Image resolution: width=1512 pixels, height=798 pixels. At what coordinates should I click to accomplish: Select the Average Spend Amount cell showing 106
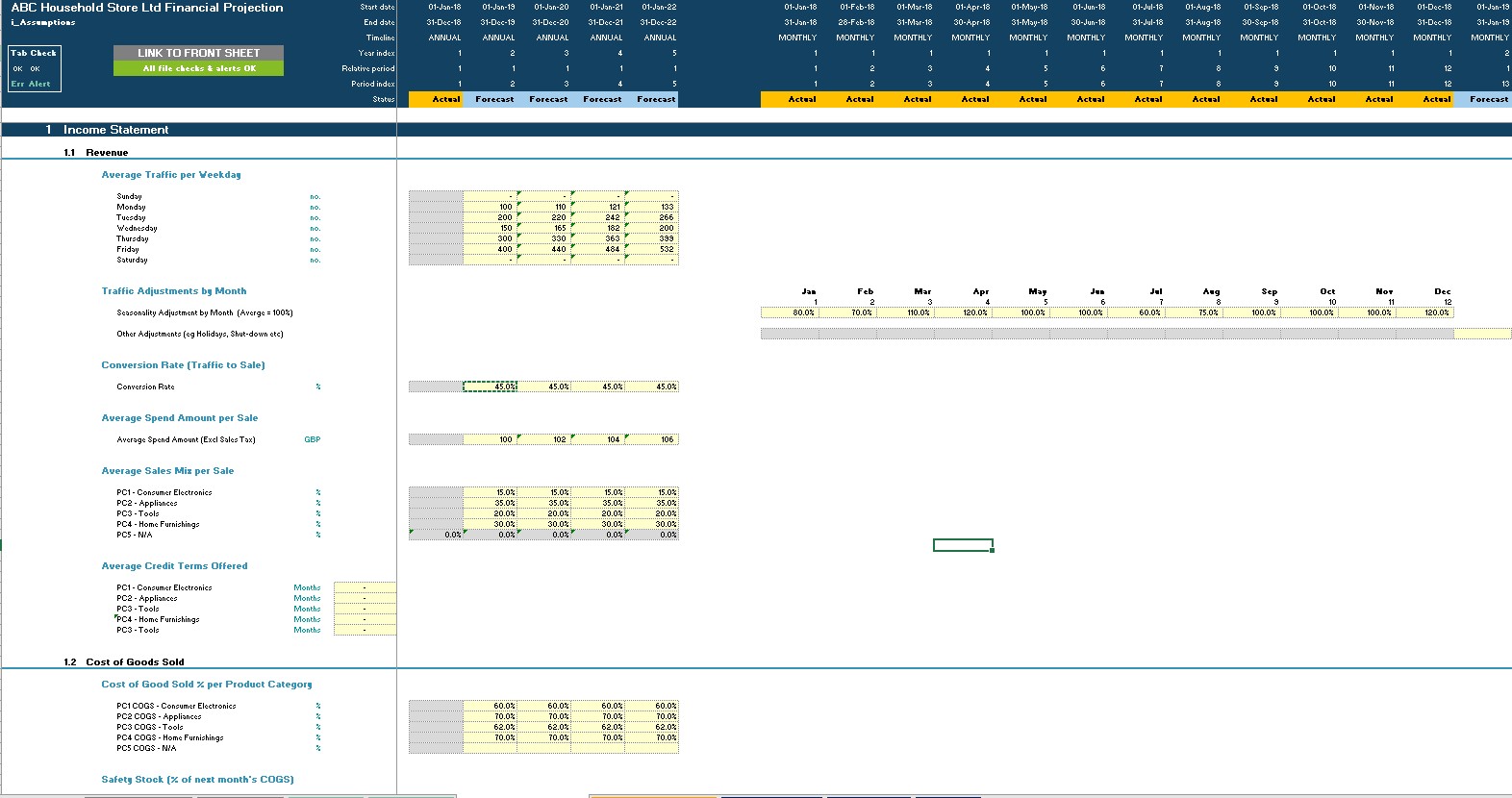[x=652, y=439]
